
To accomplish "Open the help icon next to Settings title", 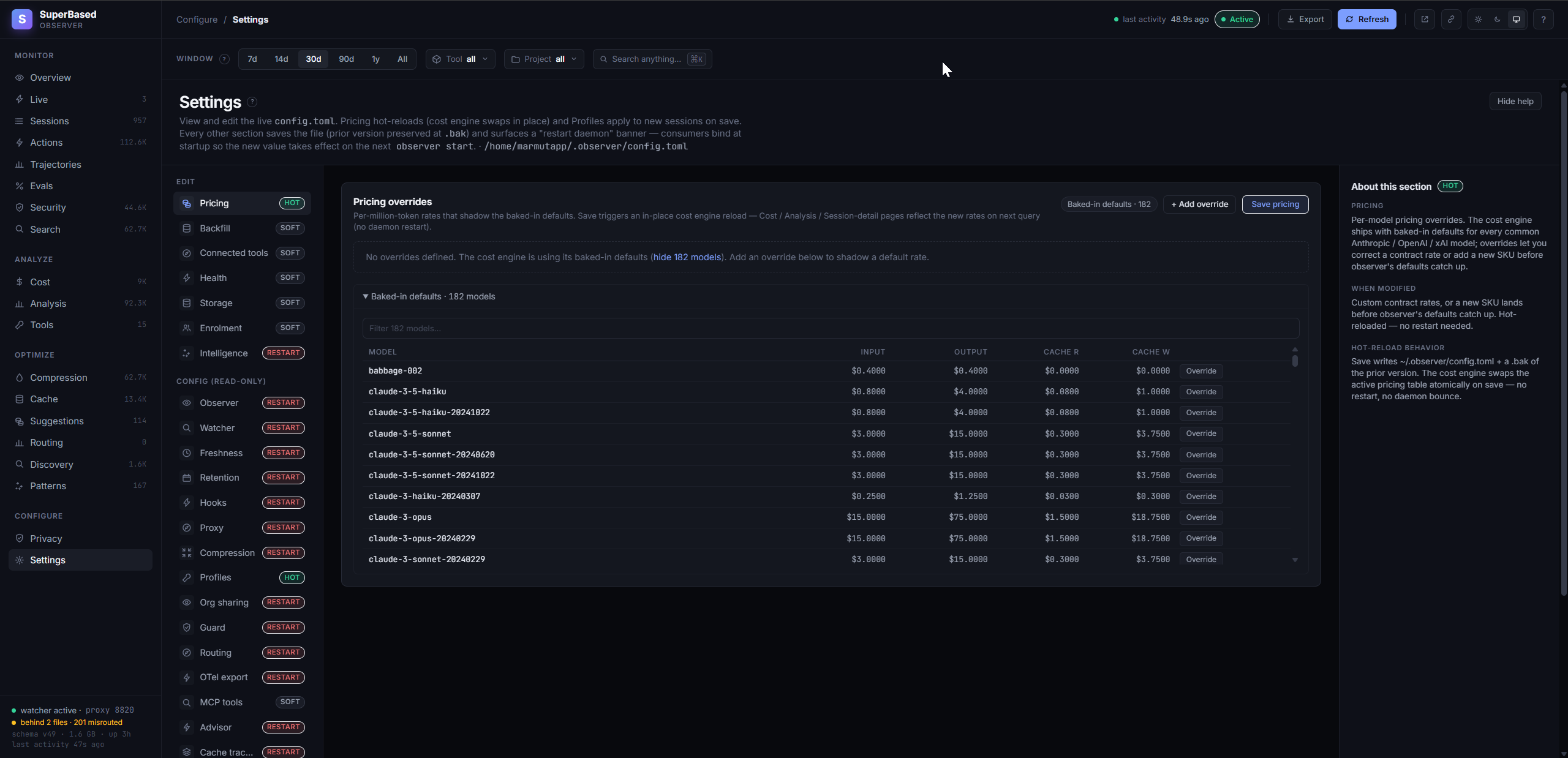I will [252, 102].
